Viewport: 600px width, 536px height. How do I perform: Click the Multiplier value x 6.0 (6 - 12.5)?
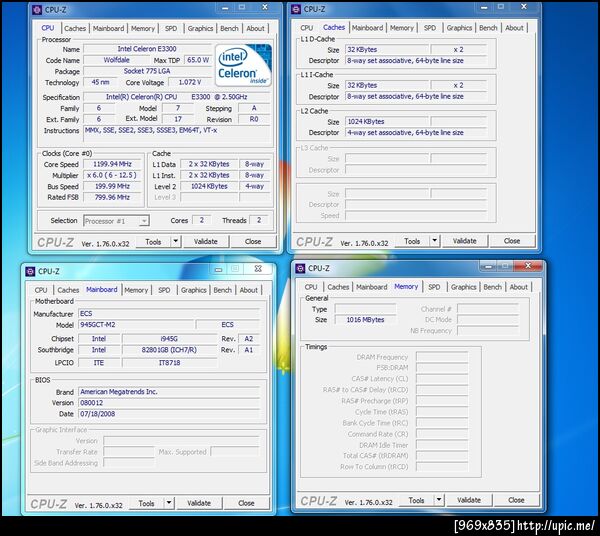pyautogui.click(x=112, y=175)
